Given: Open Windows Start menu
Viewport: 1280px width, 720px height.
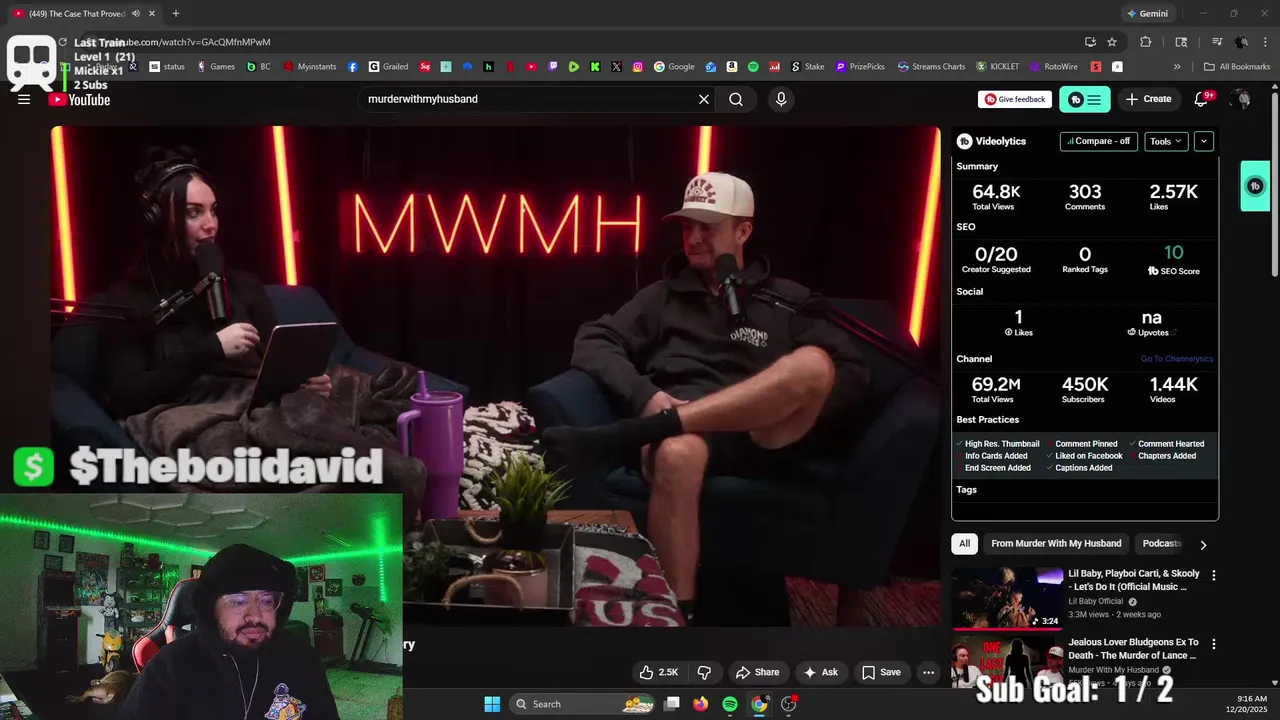Looking at the screenshot, I should point(492,704).
